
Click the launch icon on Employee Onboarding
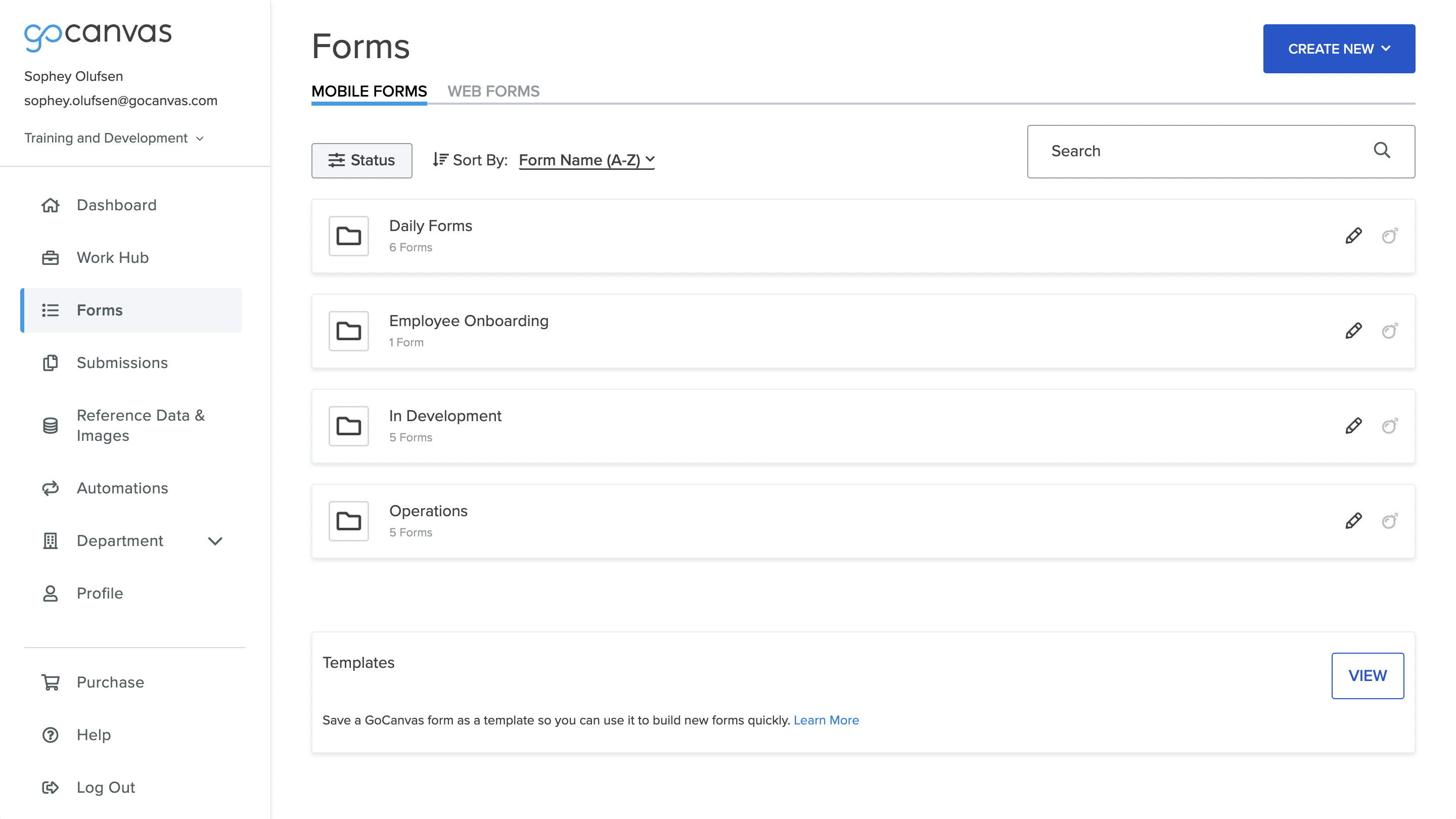[x=1390, y=331]
